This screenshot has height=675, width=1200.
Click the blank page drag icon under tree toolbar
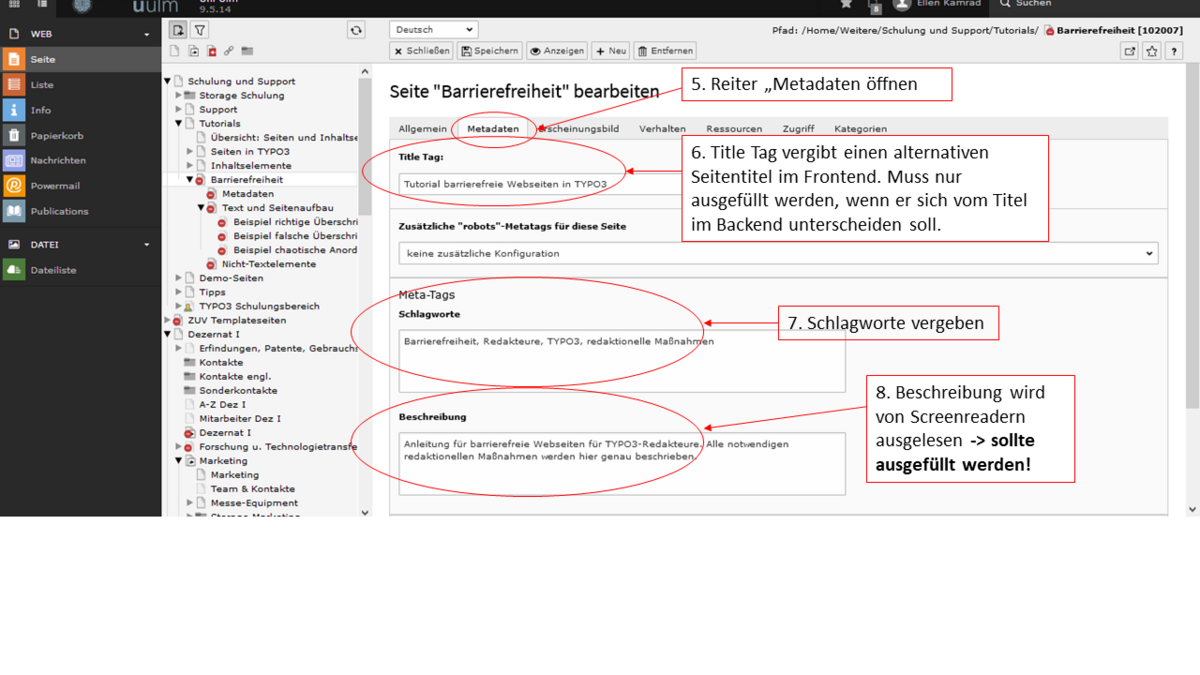(x=175, y=51)
